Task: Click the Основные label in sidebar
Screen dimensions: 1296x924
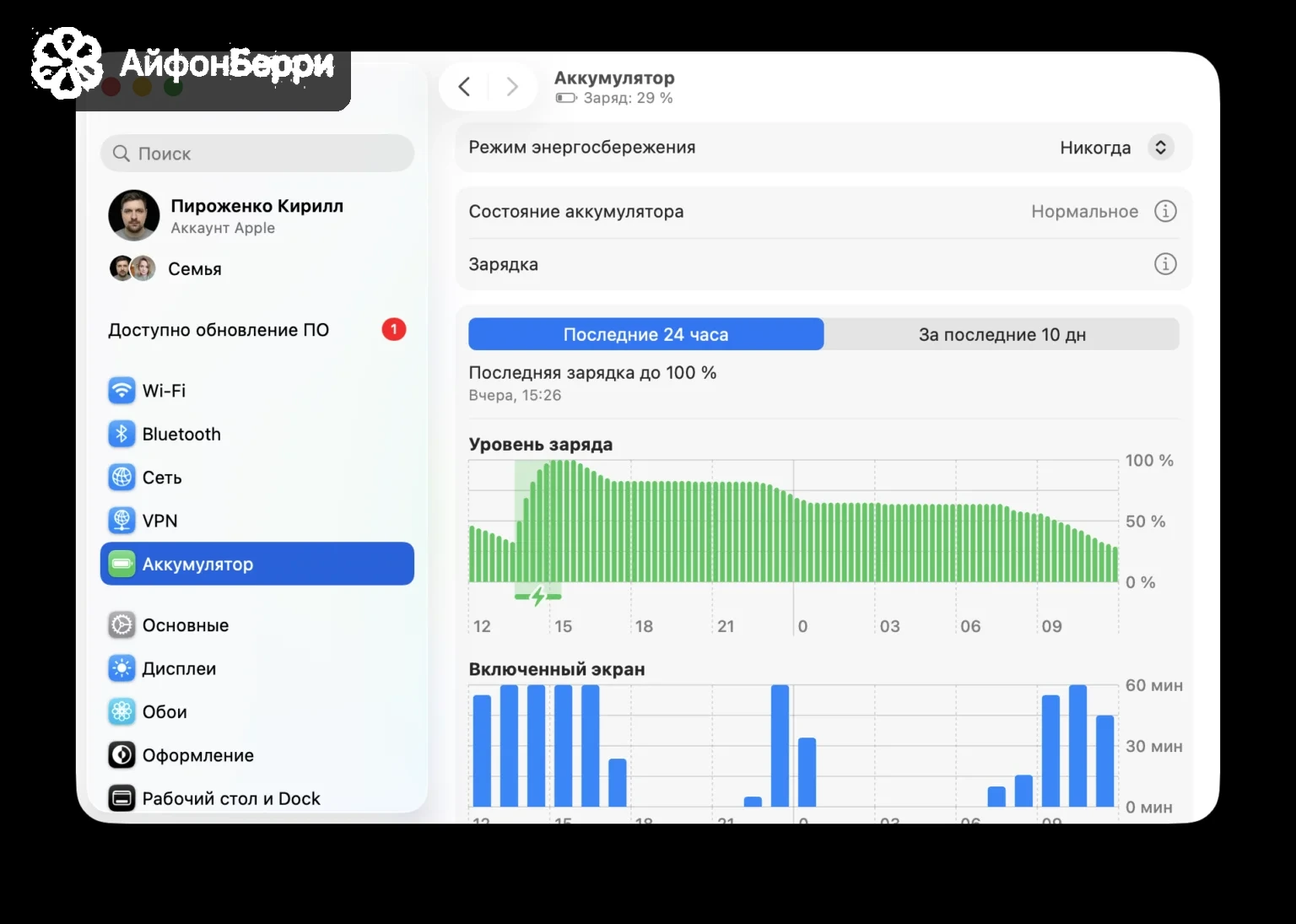Action: (x=186, y=625)
